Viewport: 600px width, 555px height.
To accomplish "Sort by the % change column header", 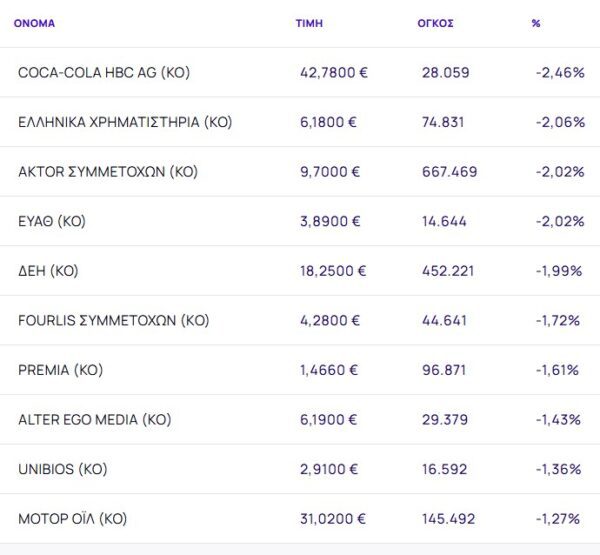I will 536,23.
